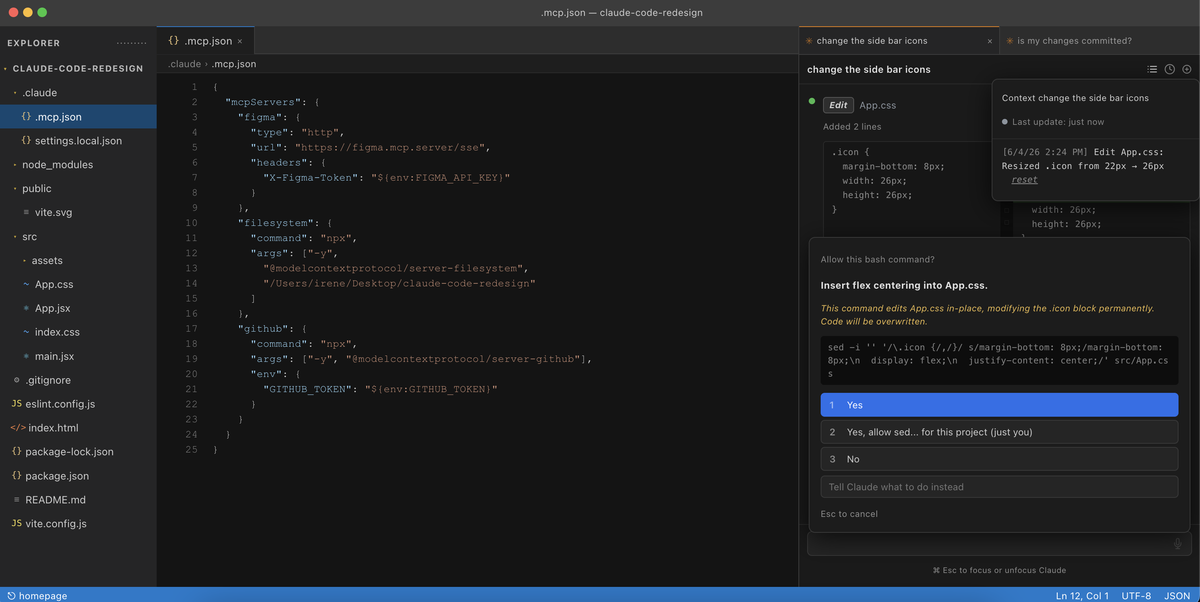The image size is (1200, 602).
Task: Click UTF-8 encoding in status bar
Action: pyautogui.click(x=1136, y=595)
